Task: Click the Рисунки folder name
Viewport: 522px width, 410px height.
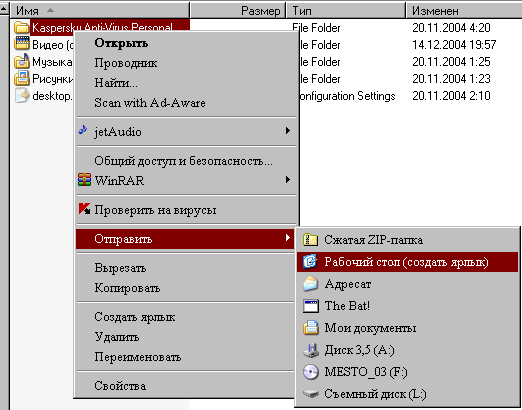Action: (x=52, y=79)
